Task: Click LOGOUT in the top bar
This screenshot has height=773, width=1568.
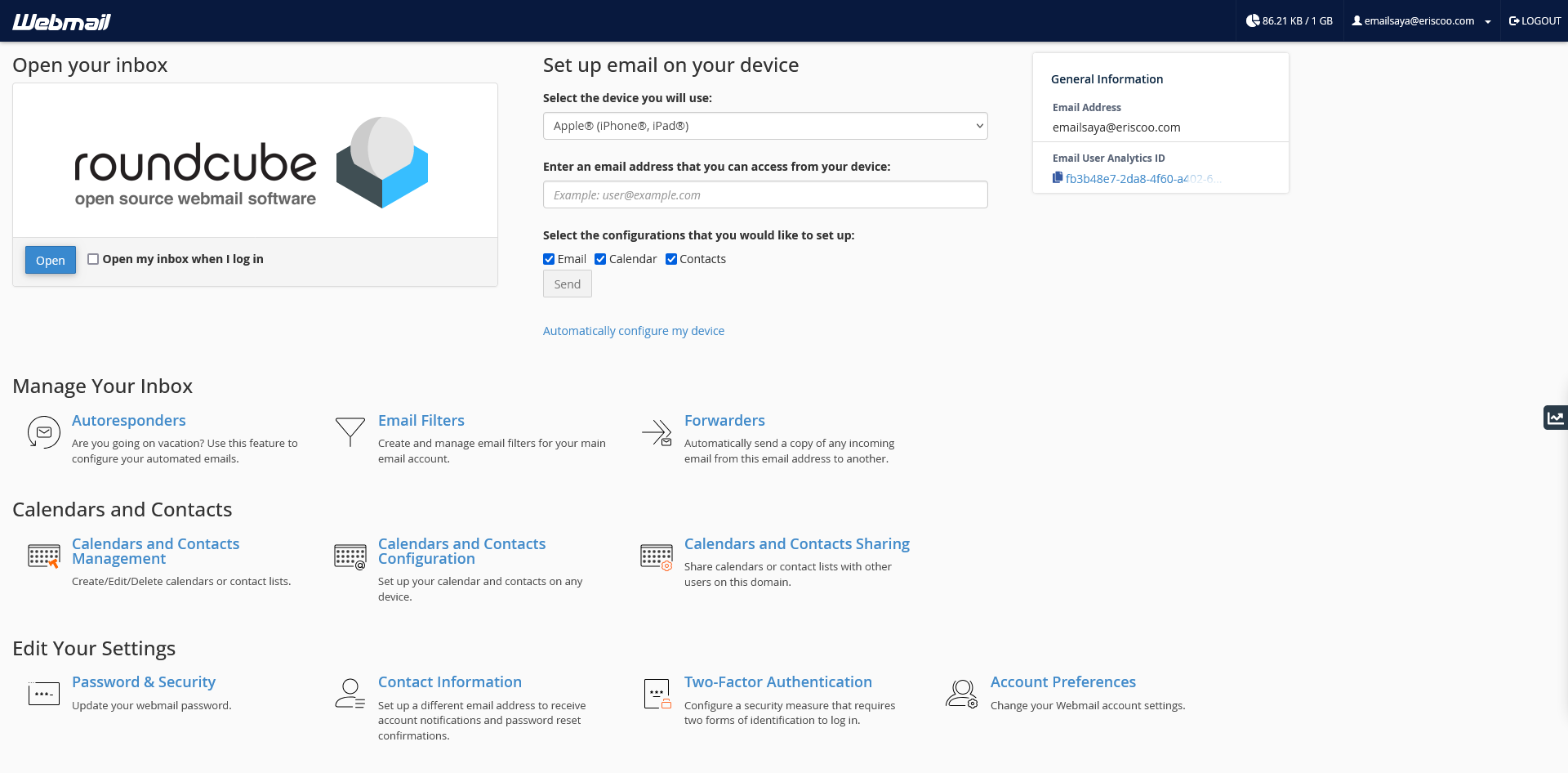Action: [x=1535, y=21]
